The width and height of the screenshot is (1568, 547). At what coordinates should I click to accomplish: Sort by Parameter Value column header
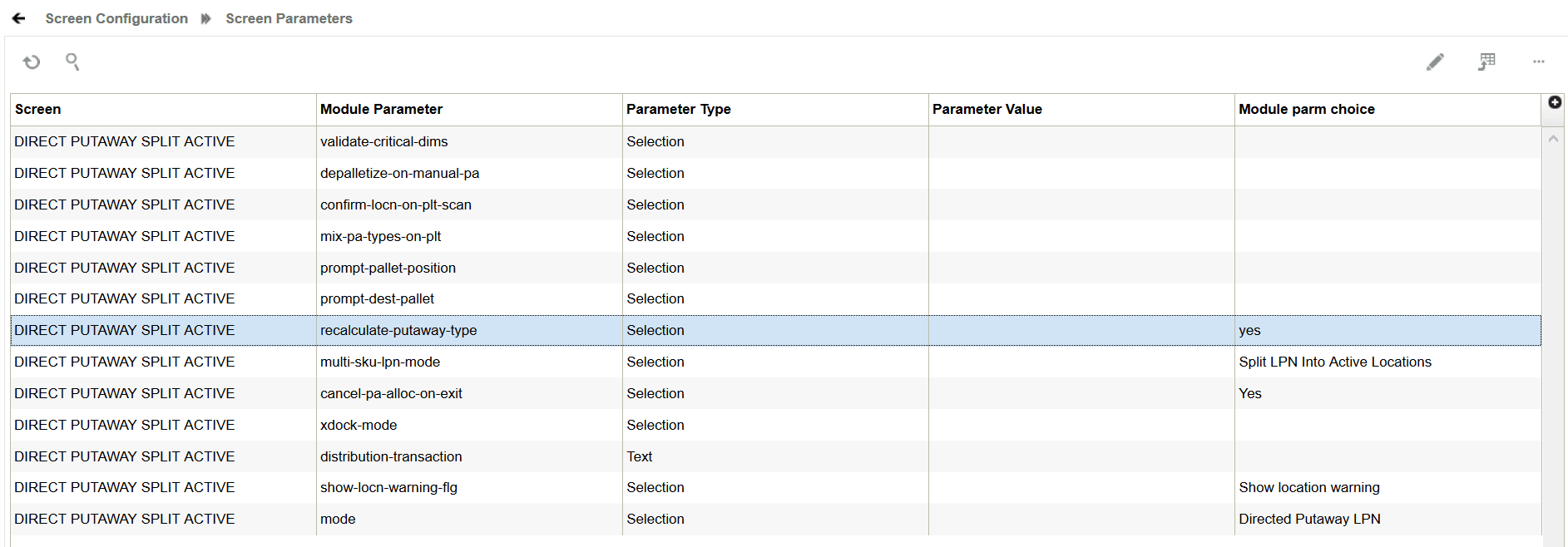point(1081,109)
